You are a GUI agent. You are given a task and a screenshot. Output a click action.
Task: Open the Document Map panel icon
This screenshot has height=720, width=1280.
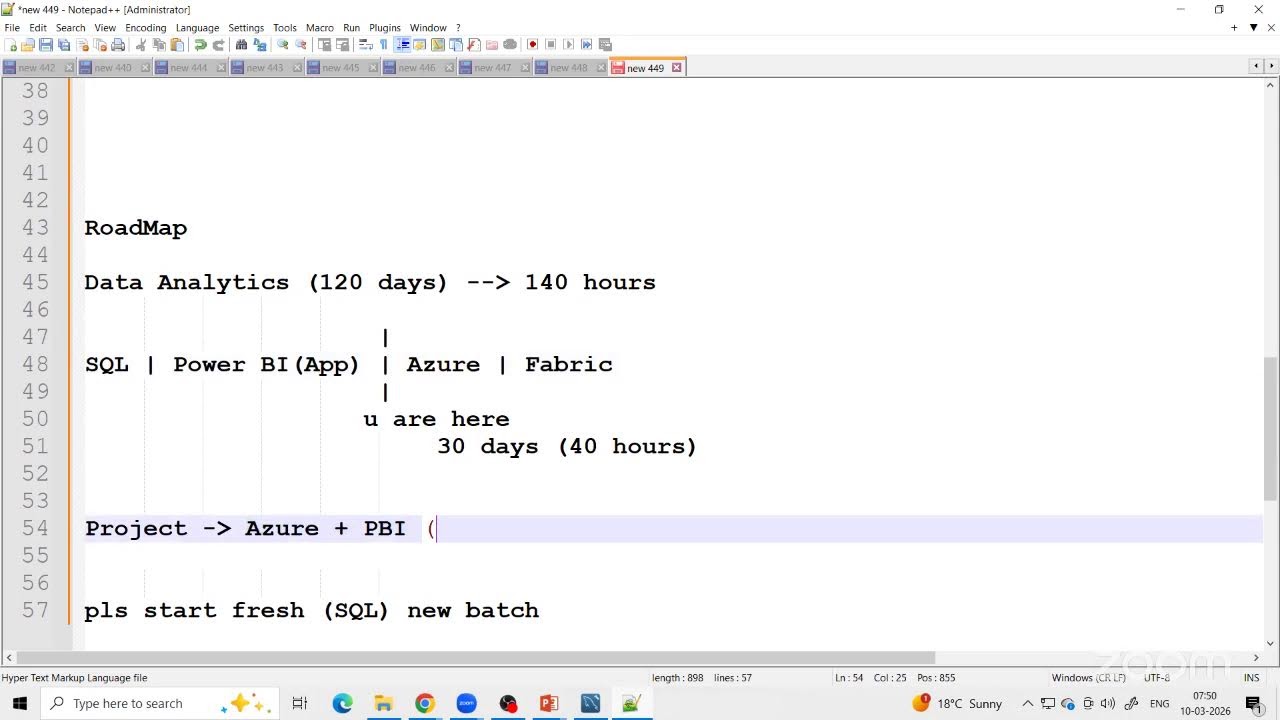437,44
